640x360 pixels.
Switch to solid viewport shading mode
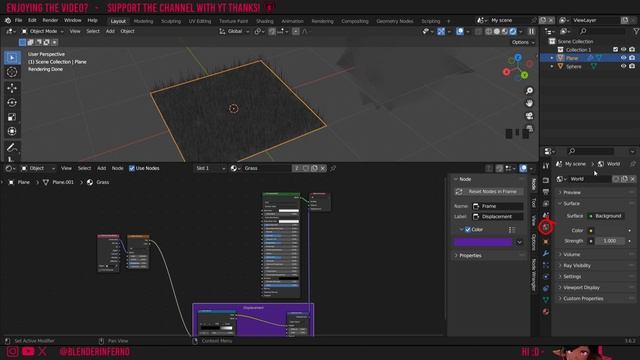click(497, 31)
